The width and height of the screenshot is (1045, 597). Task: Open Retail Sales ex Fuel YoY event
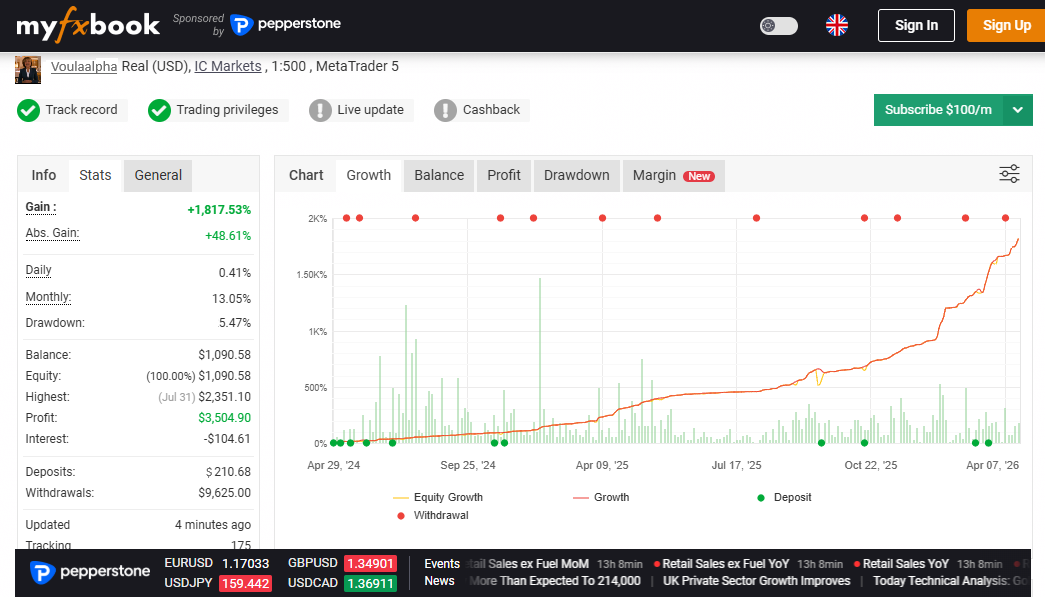tap(725, 564)
